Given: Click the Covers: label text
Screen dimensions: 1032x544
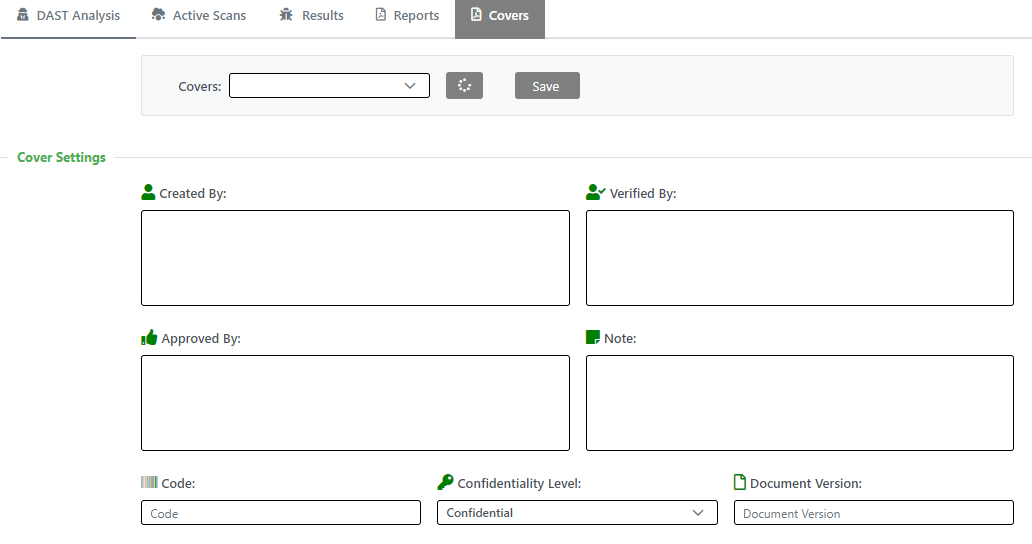Looking at the screenshot, I should [199, 86].
